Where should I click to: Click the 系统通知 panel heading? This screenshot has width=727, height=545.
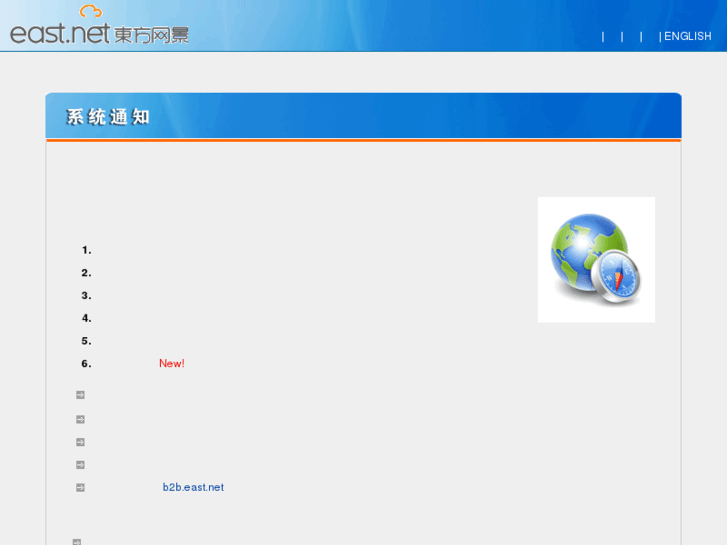click(108, 117)
